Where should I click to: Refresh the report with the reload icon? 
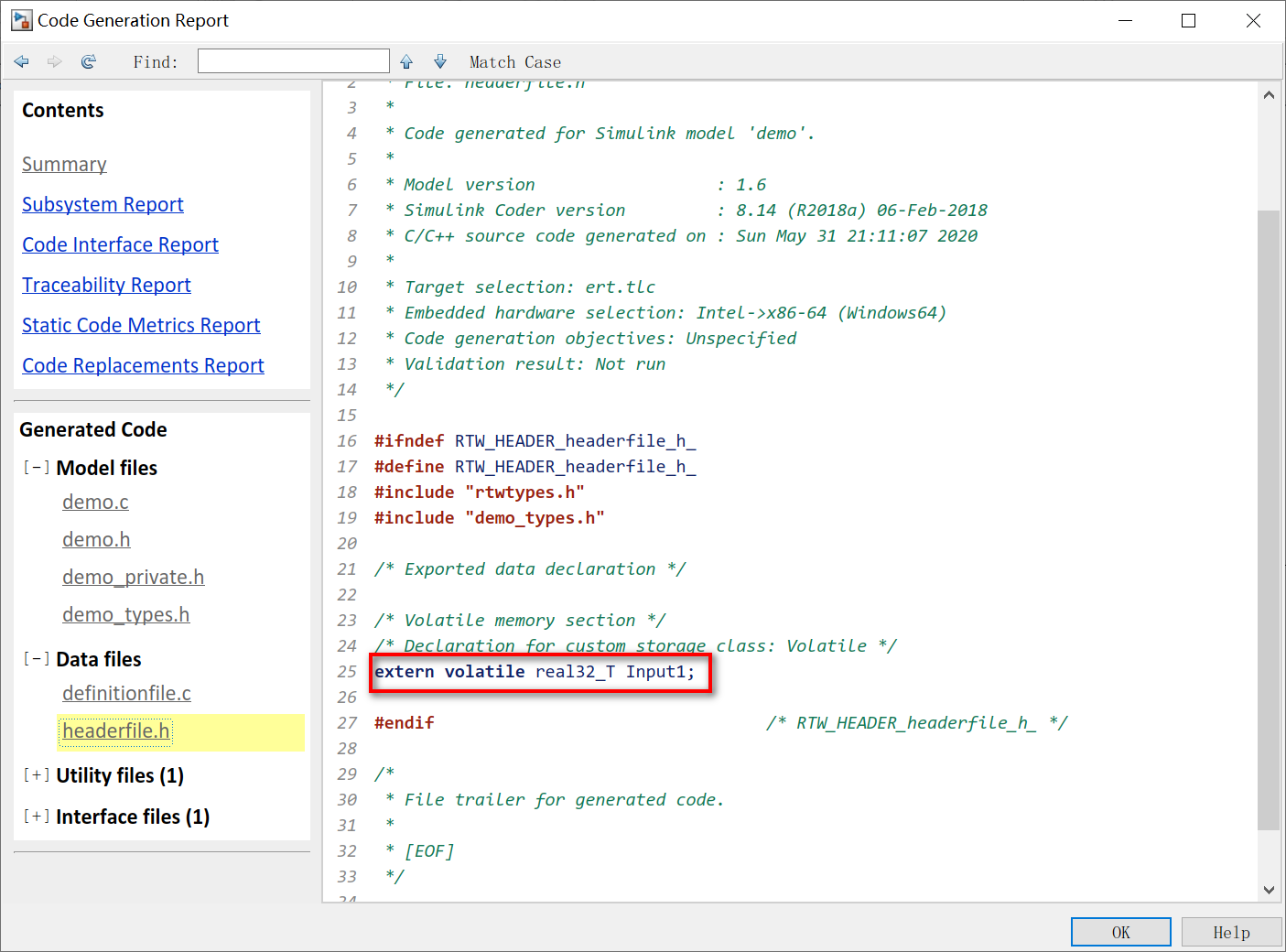point(89,61)
